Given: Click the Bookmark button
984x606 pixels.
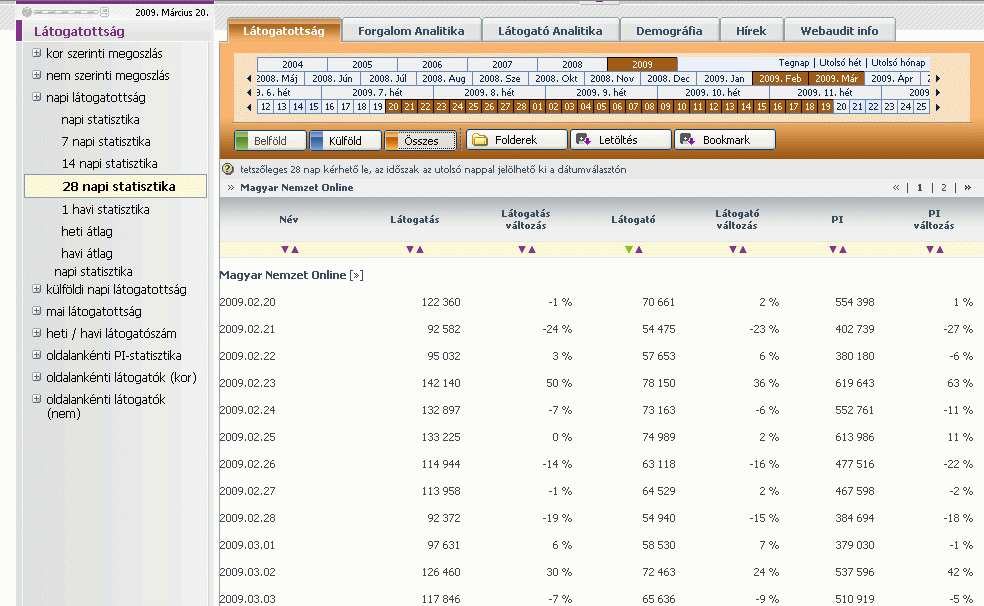Looking at the screenshot, I should tap(725, 140).
